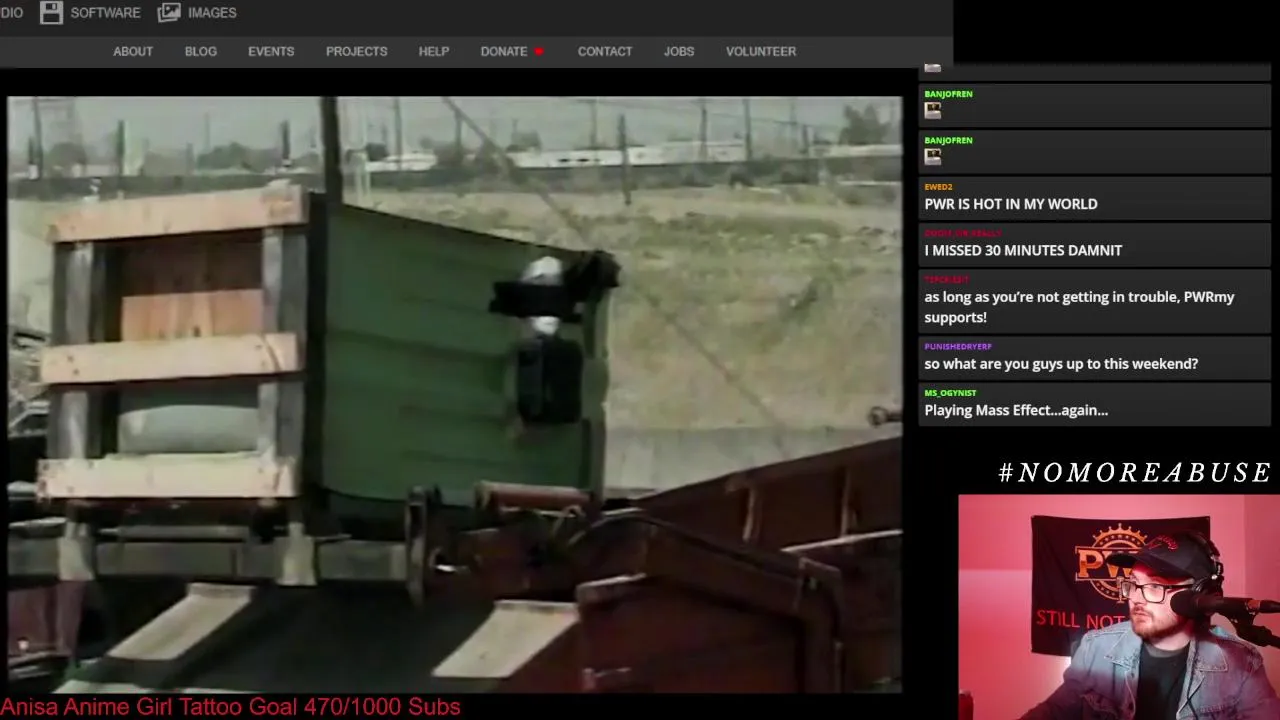Screen dimensions: 1280x720
Task: Click the archive video player frame
Action: click(x=455, y=394)
